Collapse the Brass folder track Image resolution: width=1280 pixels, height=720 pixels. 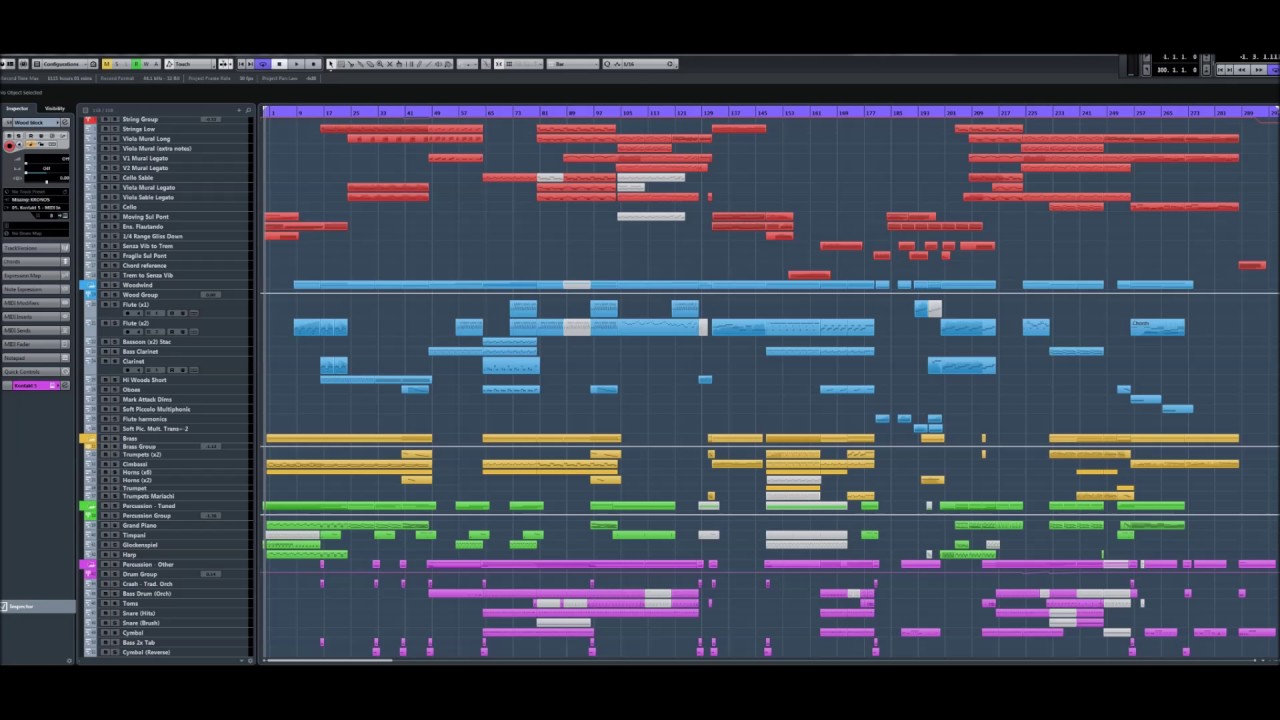pyautogui.click(x=89, y=438)
